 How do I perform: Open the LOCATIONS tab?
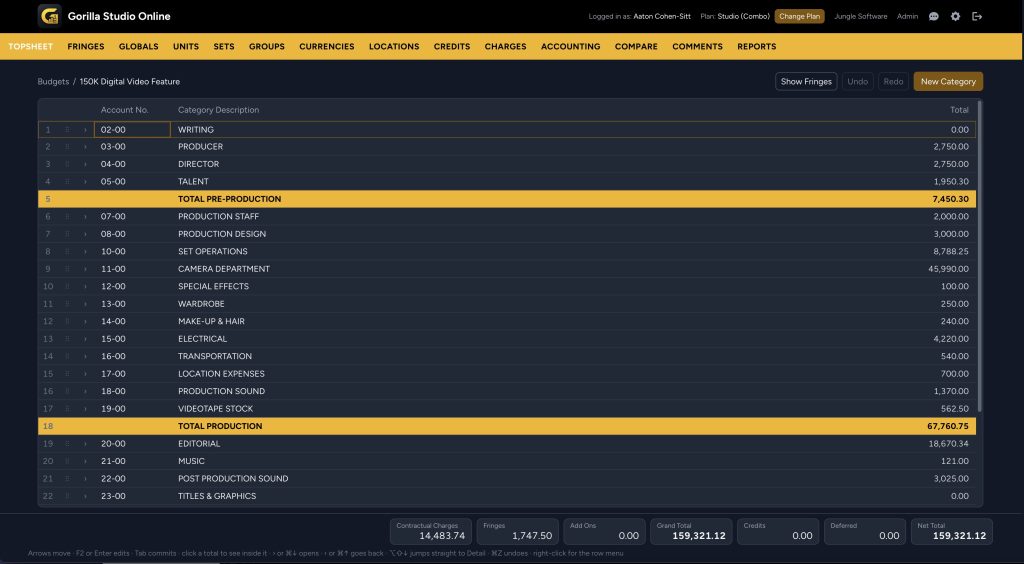click(x=394, y=46)
